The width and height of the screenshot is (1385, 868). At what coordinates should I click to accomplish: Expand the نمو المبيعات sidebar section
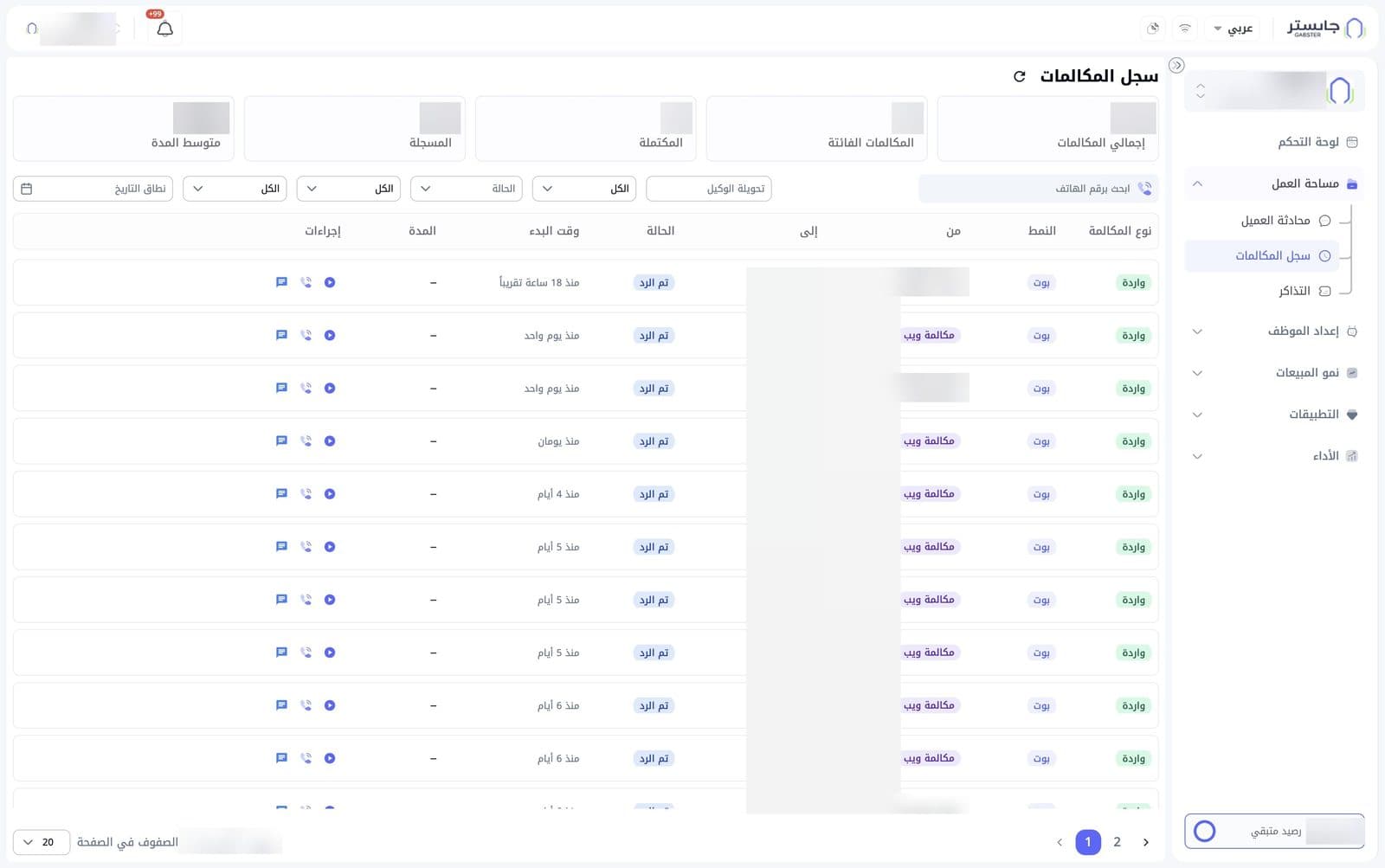click(x=1274, y=373)
